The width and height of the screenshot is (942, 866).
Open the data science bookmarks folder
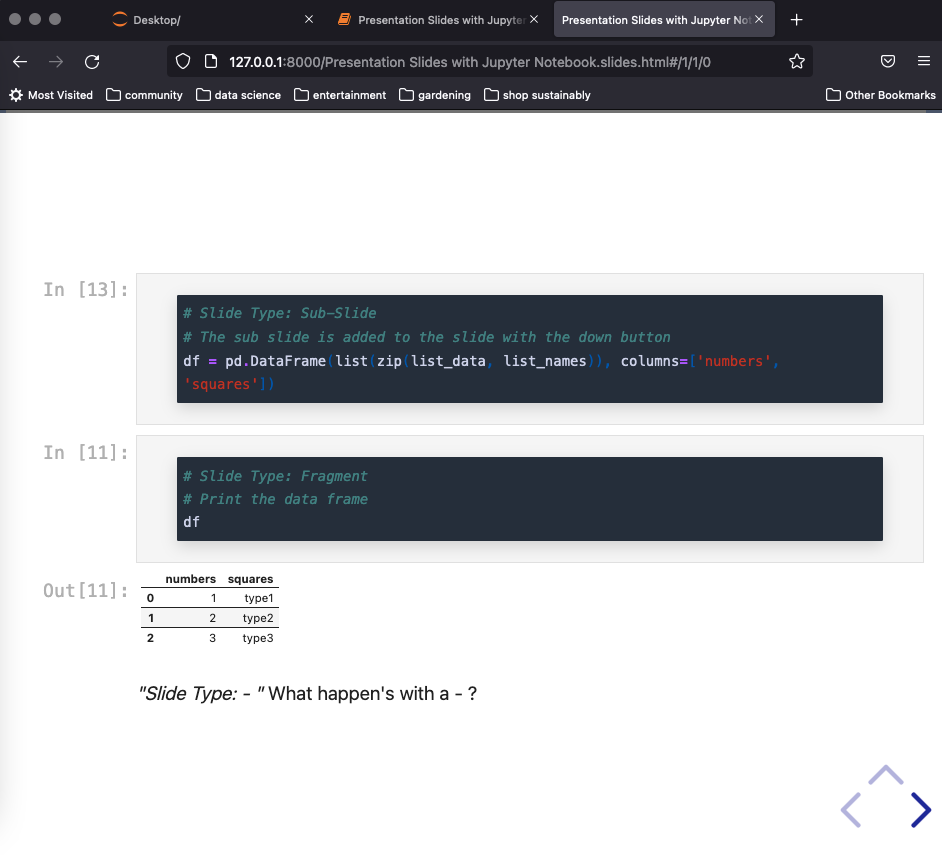point(238,95)
